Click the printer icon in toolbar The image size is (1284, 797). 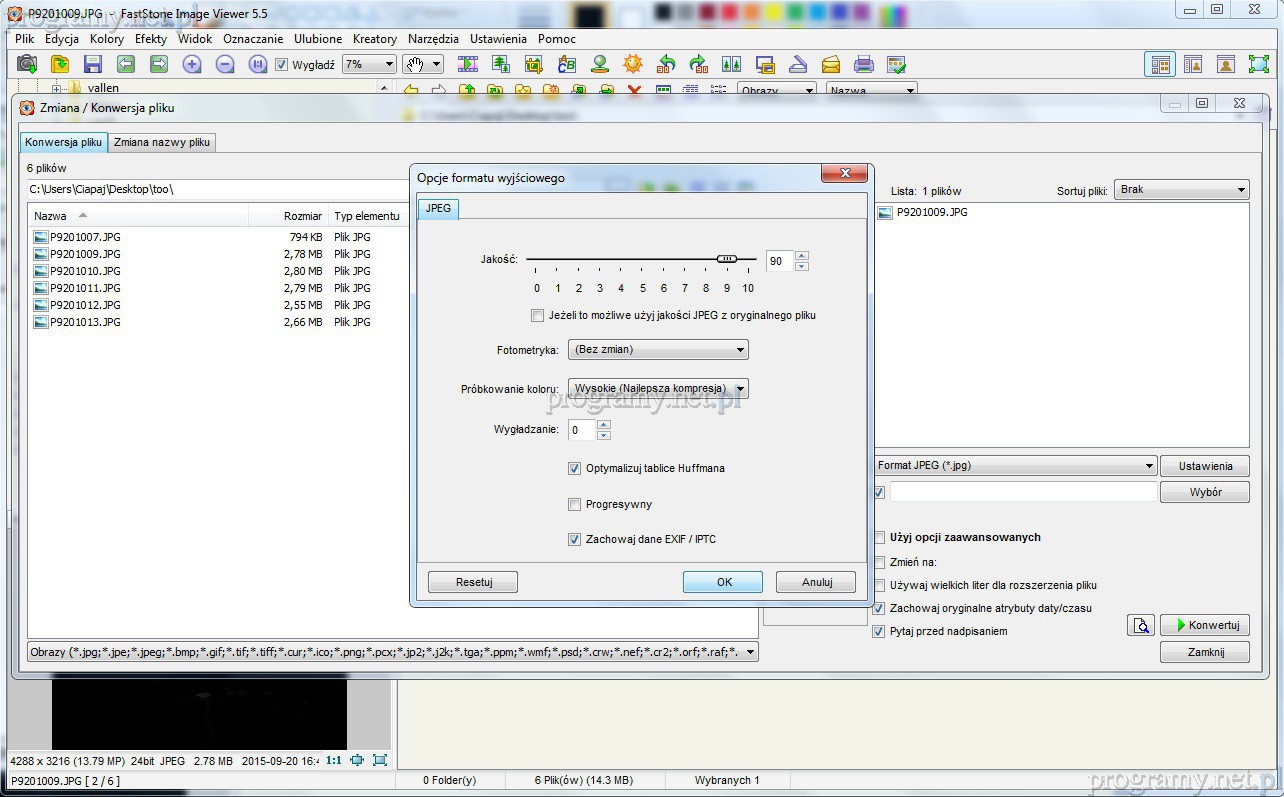(864, 65)
